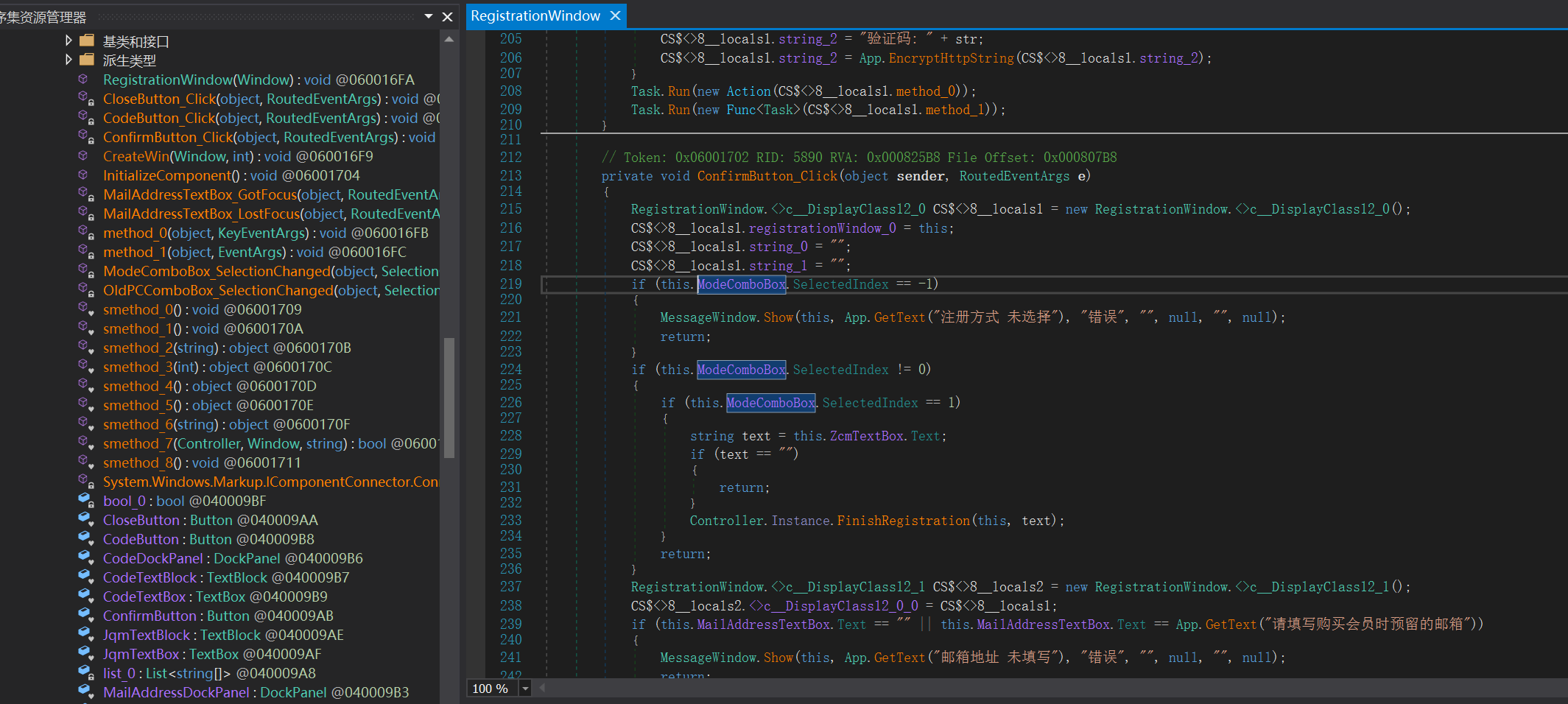This screenshot has width=1568, height=704.
Task: Select smethod_8() in member list
Action: (x=202, y=462)
